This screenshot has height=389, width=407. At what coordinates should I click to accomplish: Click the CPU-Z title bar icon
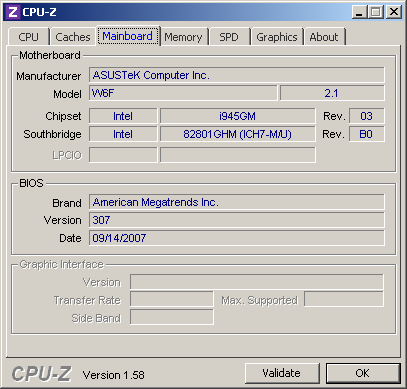coord(13,12)
